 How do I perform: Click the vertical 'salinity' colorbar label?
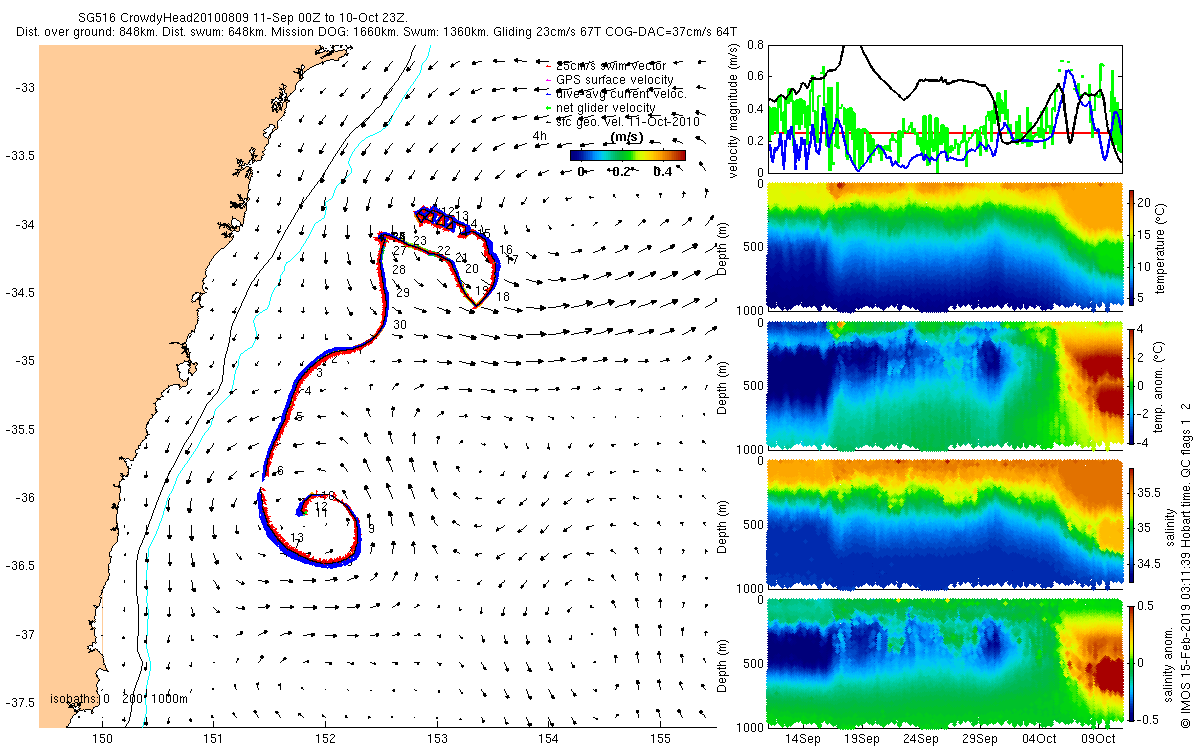tap(1171, 528)
